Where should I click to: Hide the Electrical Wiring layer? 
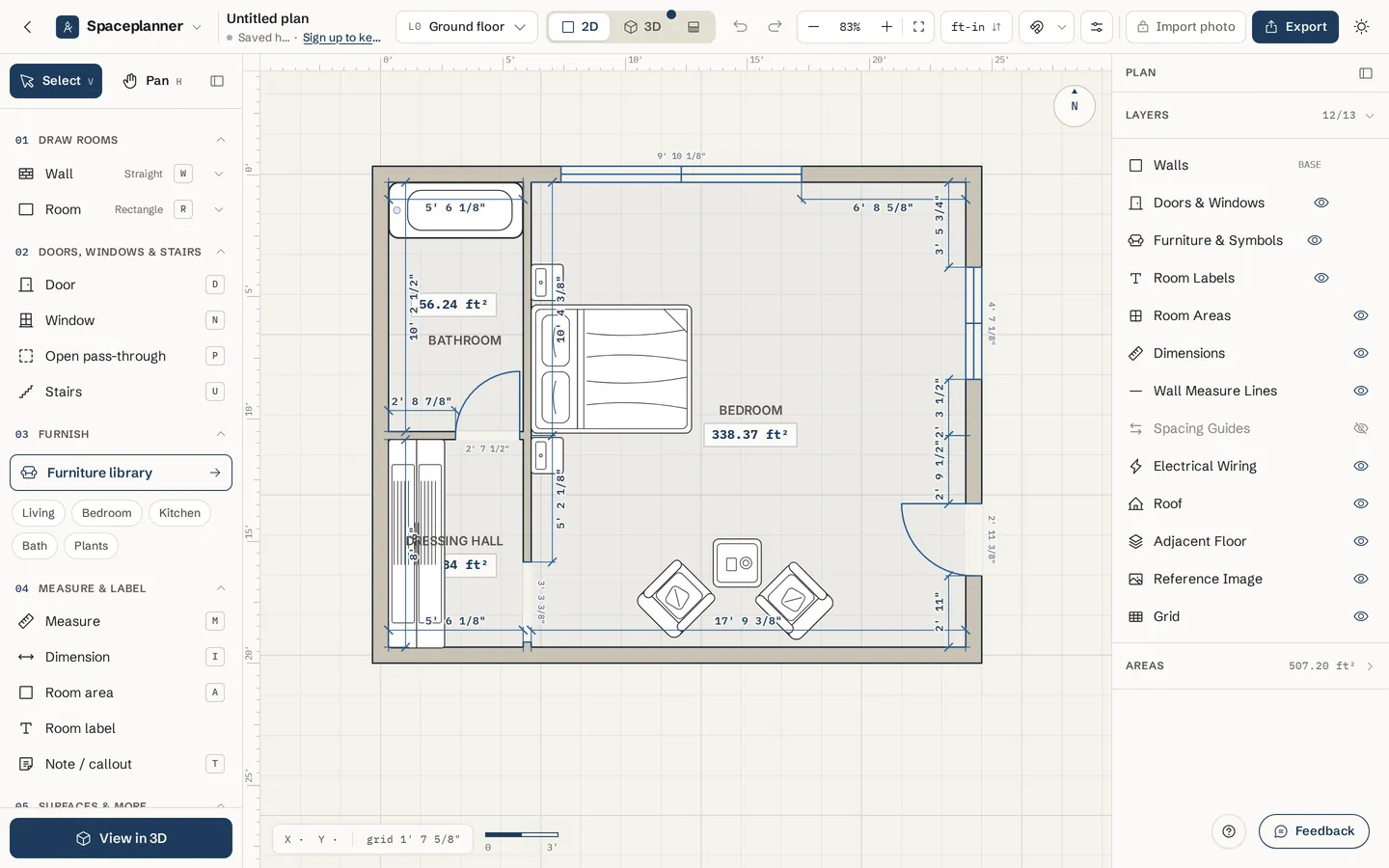pyautogui.click(x=1361, y=466)
